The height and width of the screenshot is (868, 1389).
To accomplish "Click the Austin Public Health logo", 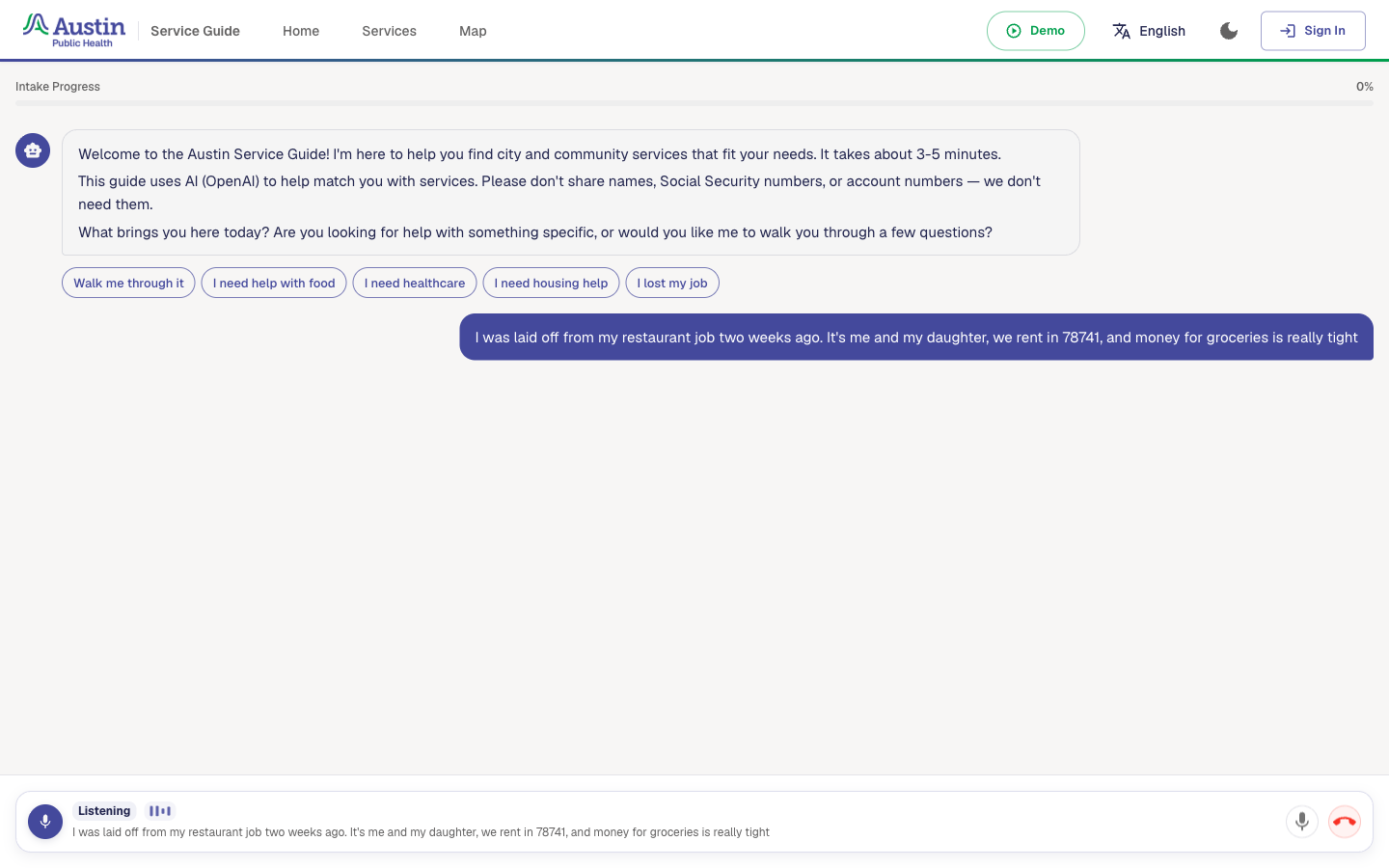I will pos(74,30).
